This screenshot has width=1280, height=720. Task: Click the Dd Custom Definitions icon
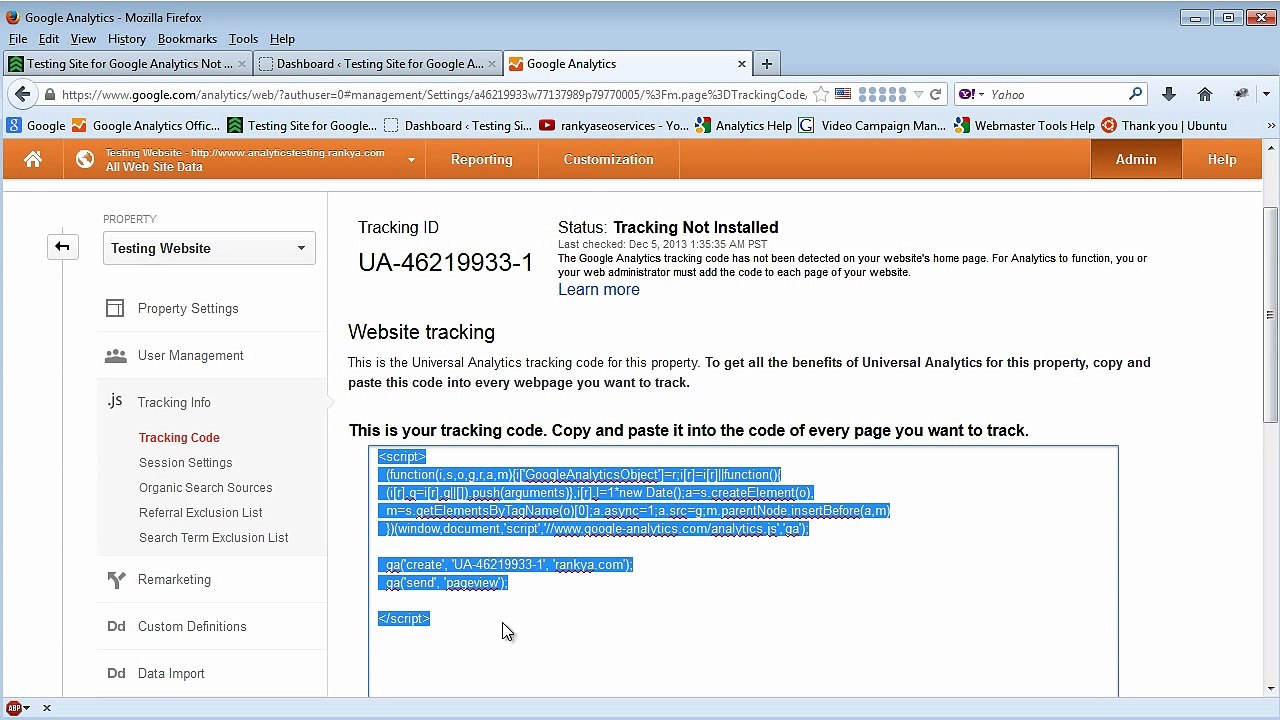coord(116,626)
